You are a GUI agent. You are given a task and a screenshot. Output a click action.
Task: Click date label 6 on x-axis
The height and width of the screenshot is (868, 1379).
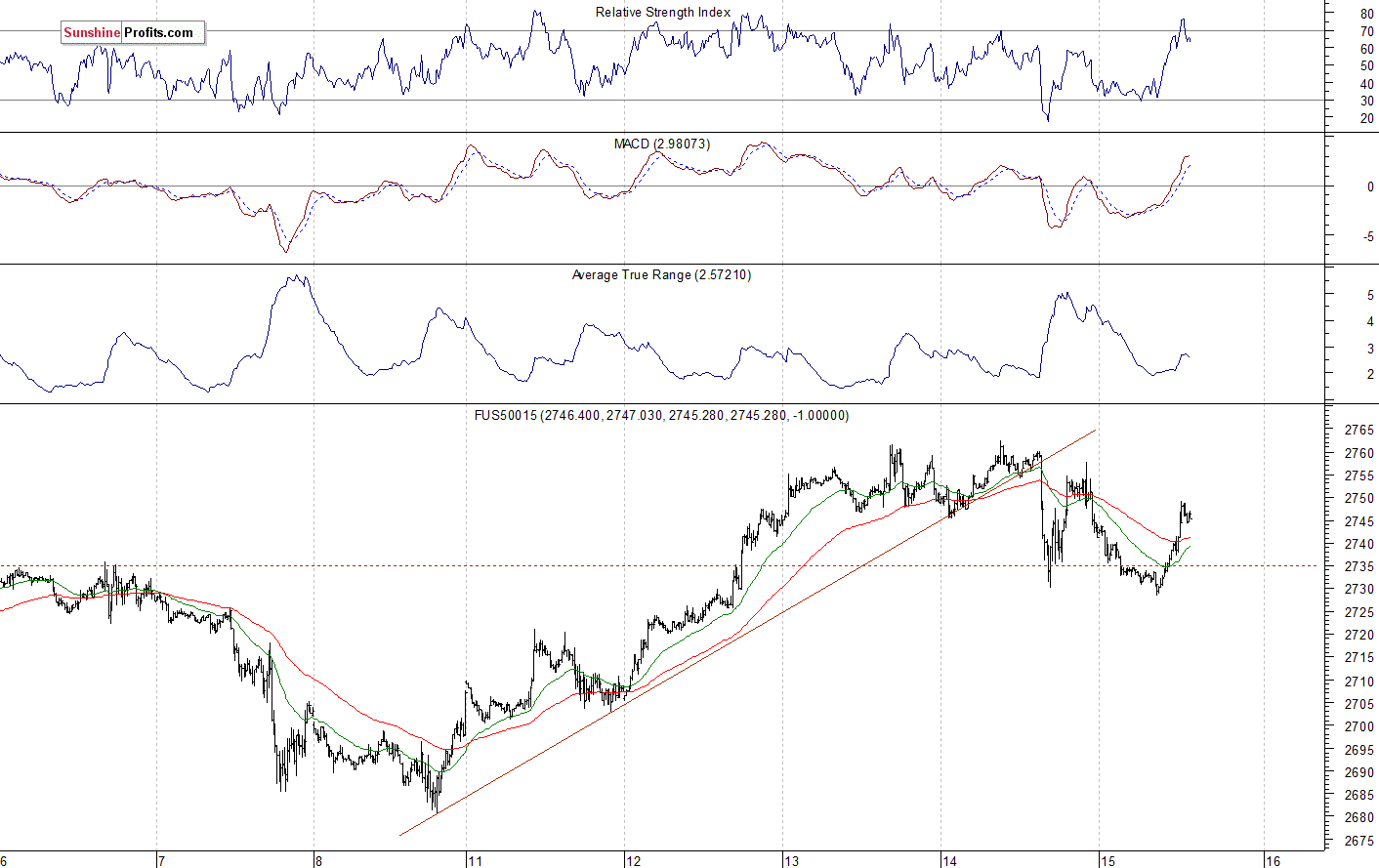tap(4, 860)
